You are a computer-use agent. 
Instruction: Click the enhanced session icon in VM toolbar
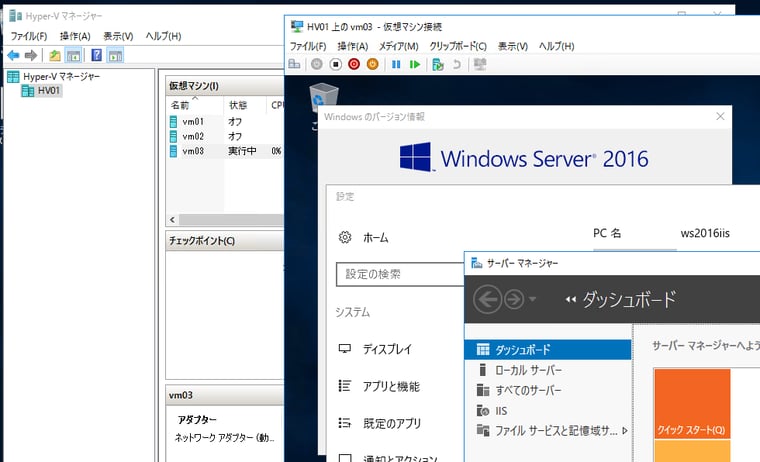pos(480,64)
